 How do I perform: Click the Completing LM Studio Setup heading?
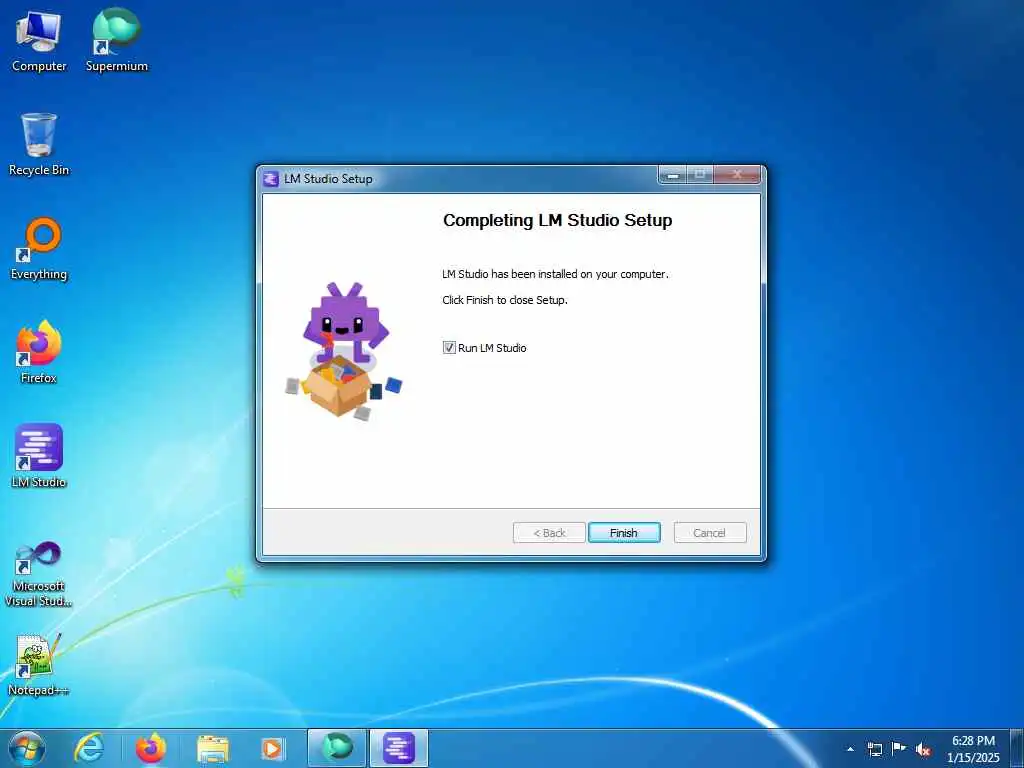pyautogui.click(x=558, y=221)
